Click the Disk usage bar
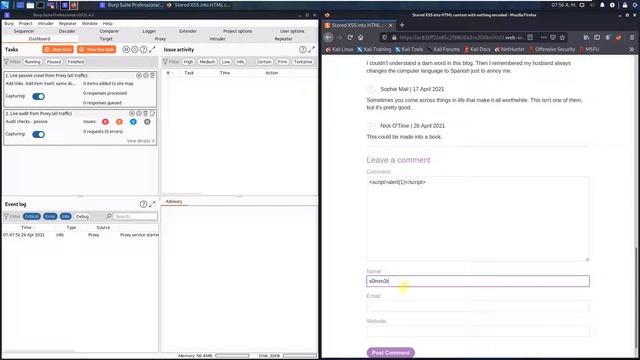Viewport: 640px width, 360px height. pos(300,356)
